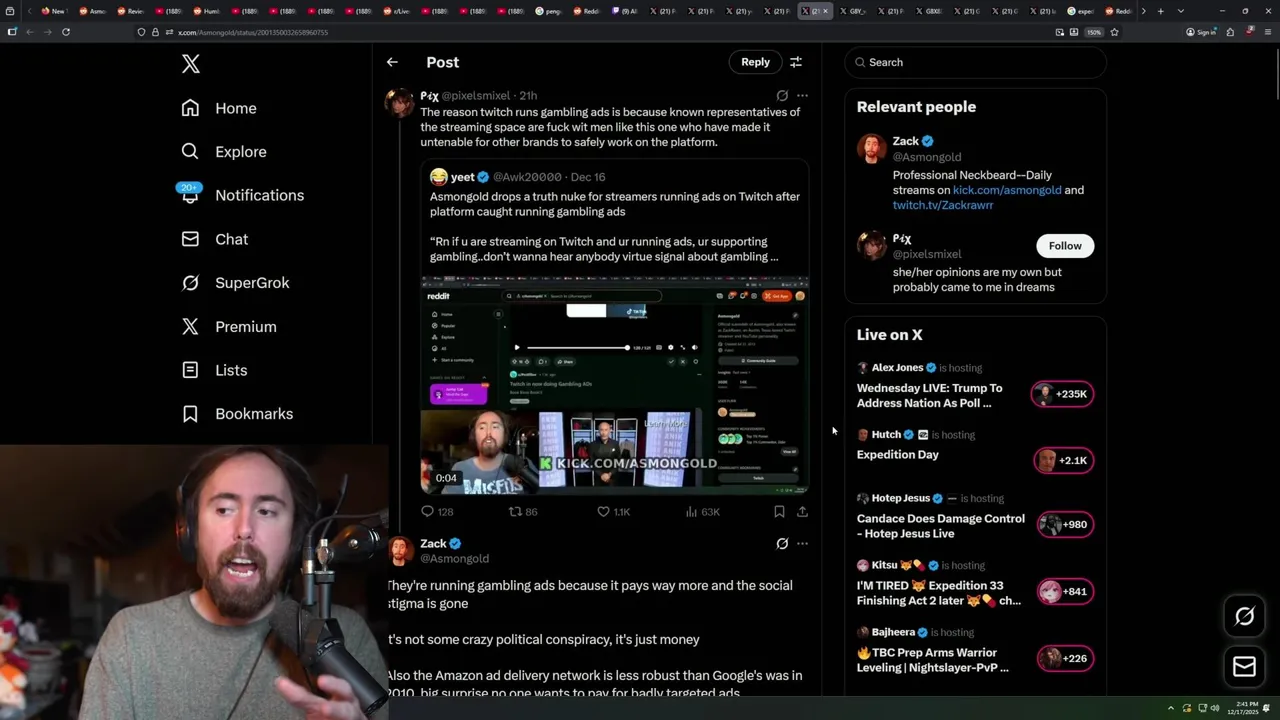Click the Reply button in header
The image size is (1280, 720).
[755, 62]
